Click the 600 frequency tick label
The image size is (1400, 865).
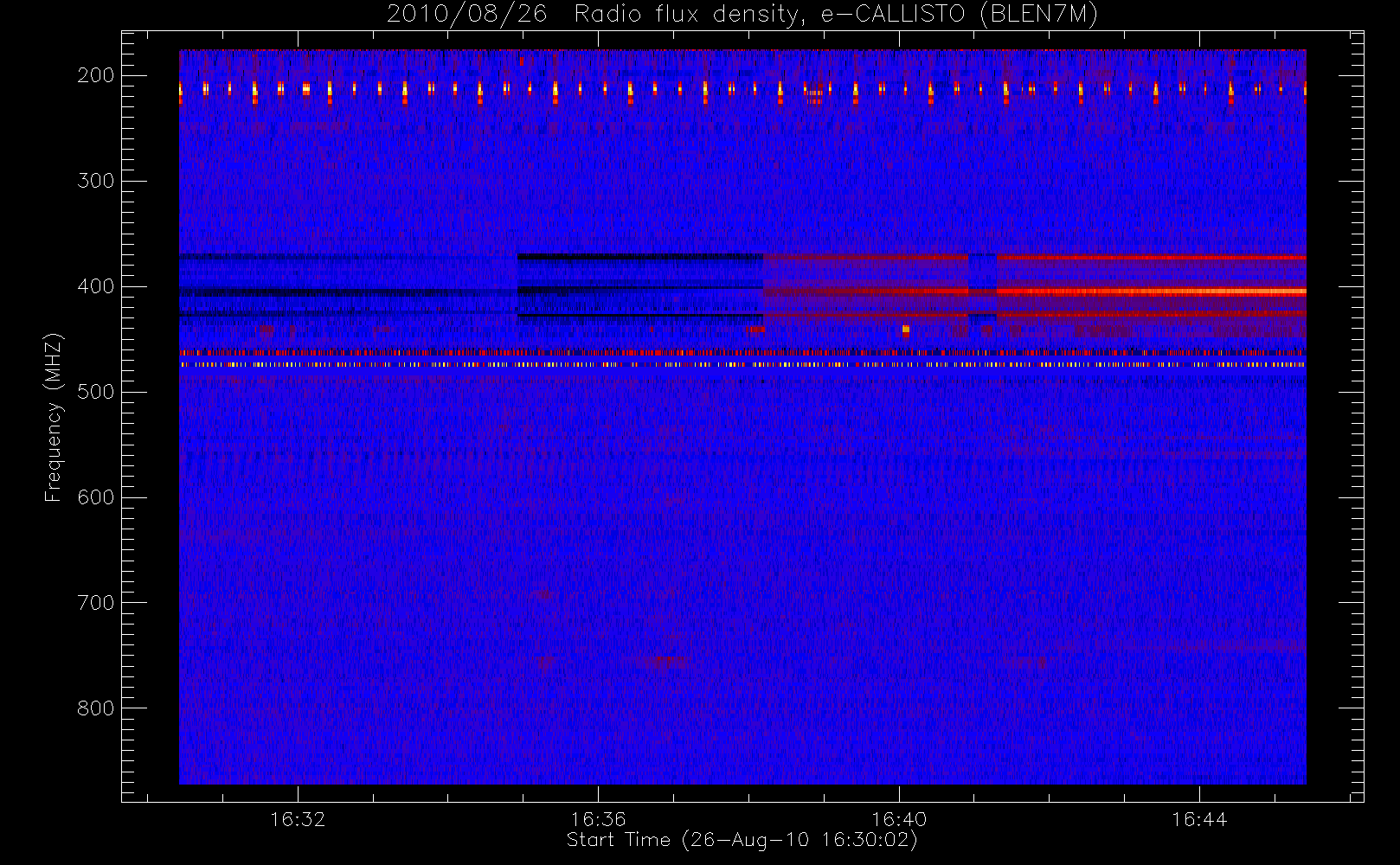[95, 497]
